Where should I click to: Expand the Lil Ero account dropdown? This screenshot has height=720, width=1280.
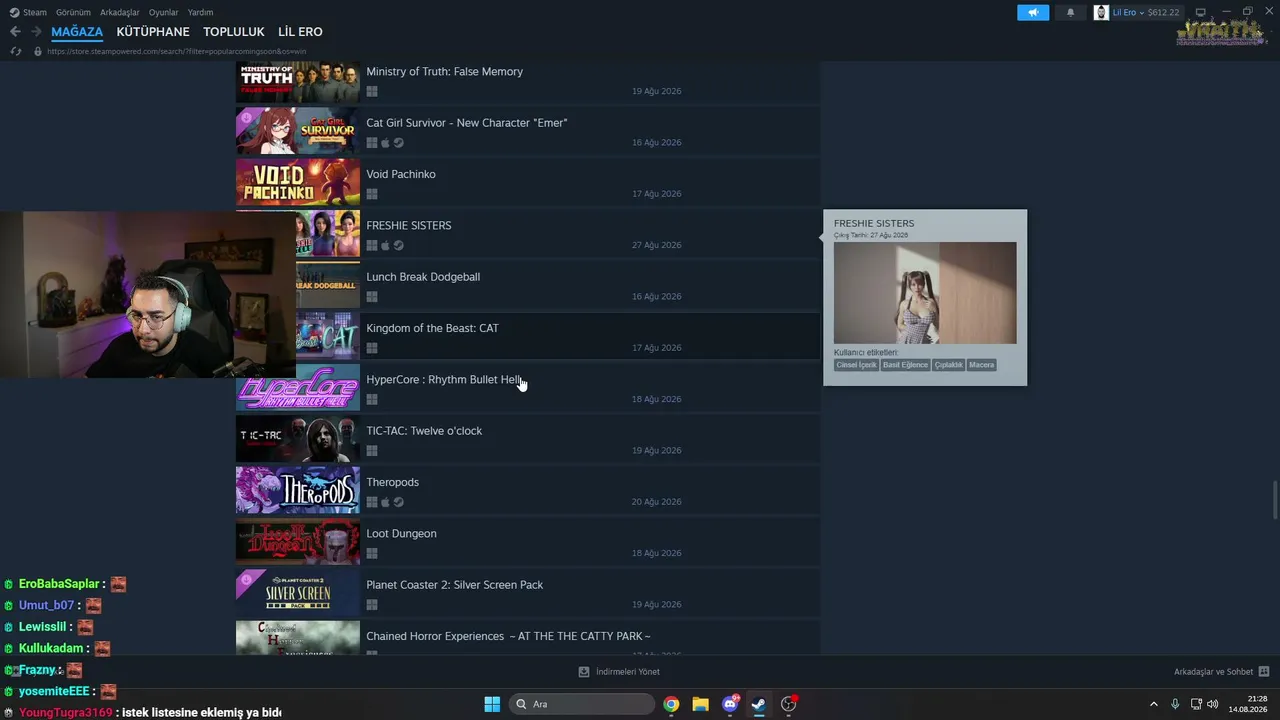pos(1142,12)
